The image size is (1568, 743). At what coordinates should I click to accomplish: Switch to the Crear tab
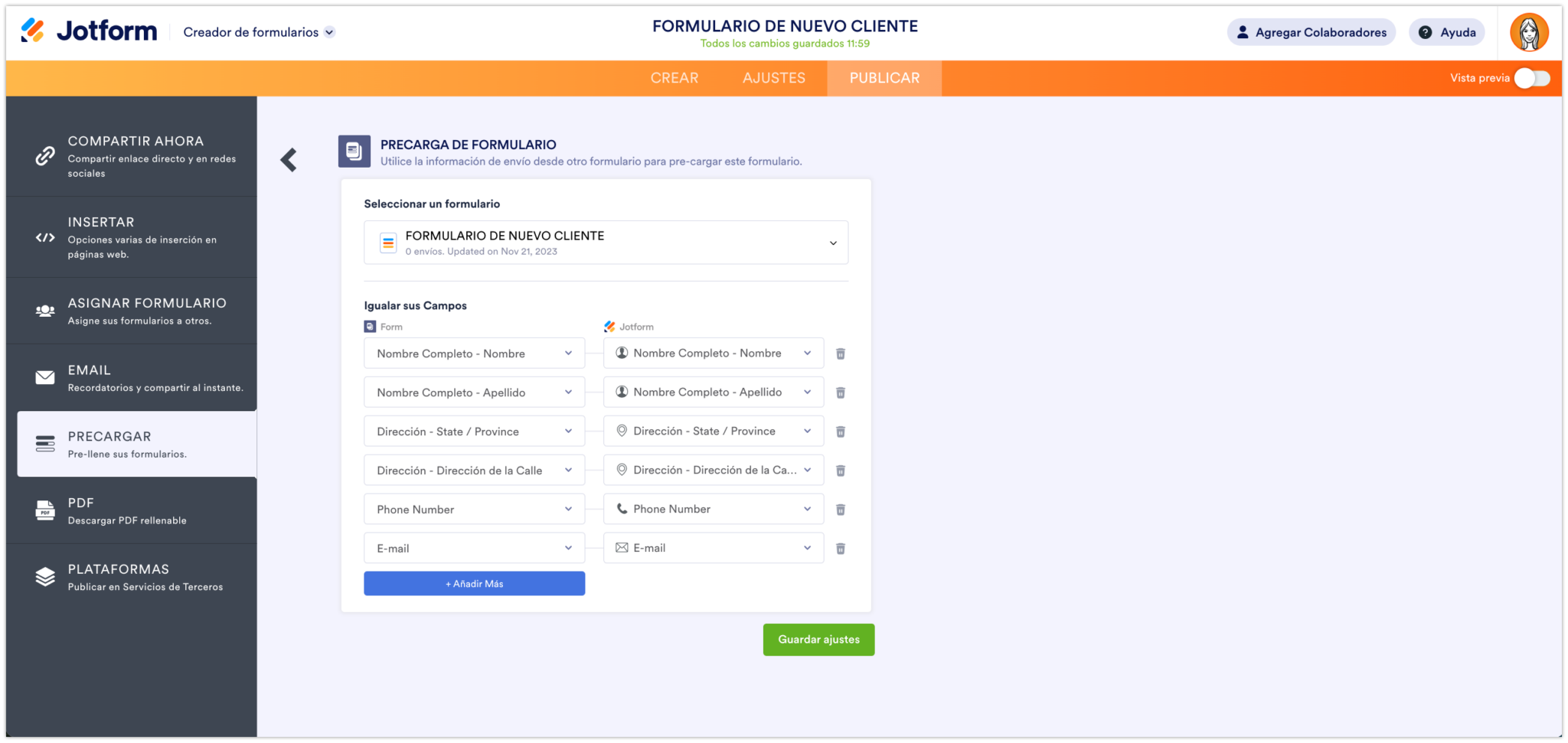pos(675,77)
